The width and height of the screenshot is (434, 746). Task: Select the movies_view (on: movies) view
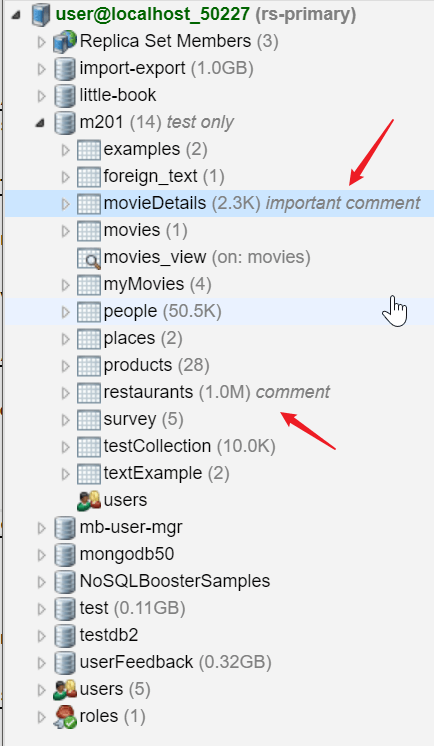pyautogui.click(x=207, y=257)
